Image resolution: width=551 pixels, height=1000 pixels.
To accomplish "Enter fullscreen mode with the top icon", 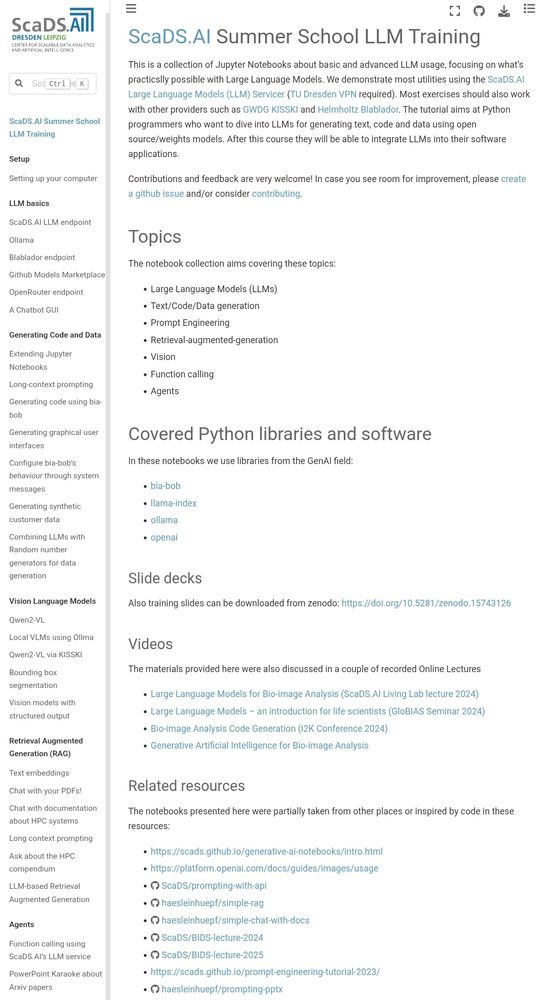I will click(455, 10).
